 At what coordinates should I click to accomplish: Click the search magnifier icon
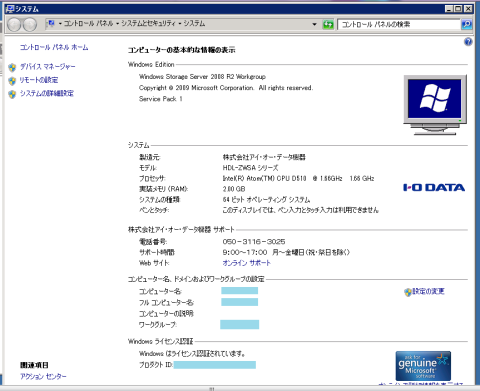pos(466,24)
